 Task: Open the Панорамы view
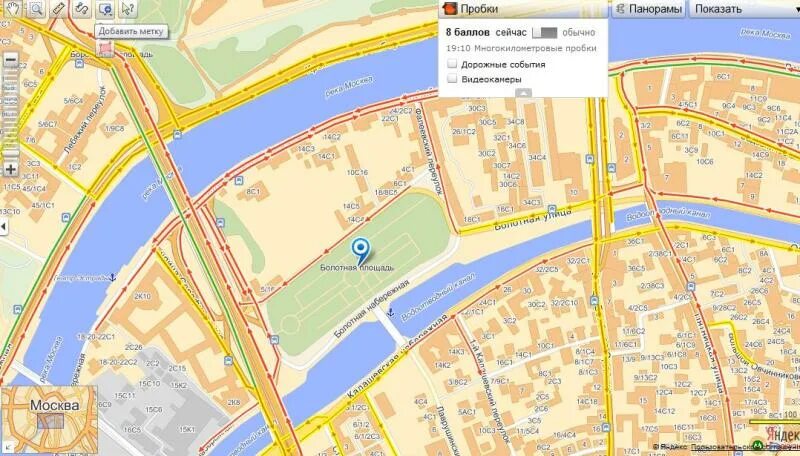[648, 9]
